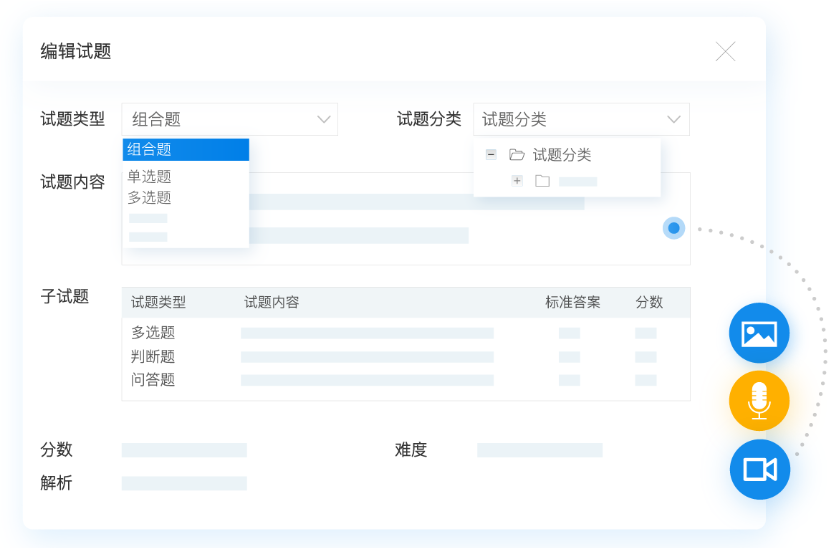The width and height of the screenshot is (839, 548).
Task: Select the 判断题 row in 子试题 table
Action: 153,356
